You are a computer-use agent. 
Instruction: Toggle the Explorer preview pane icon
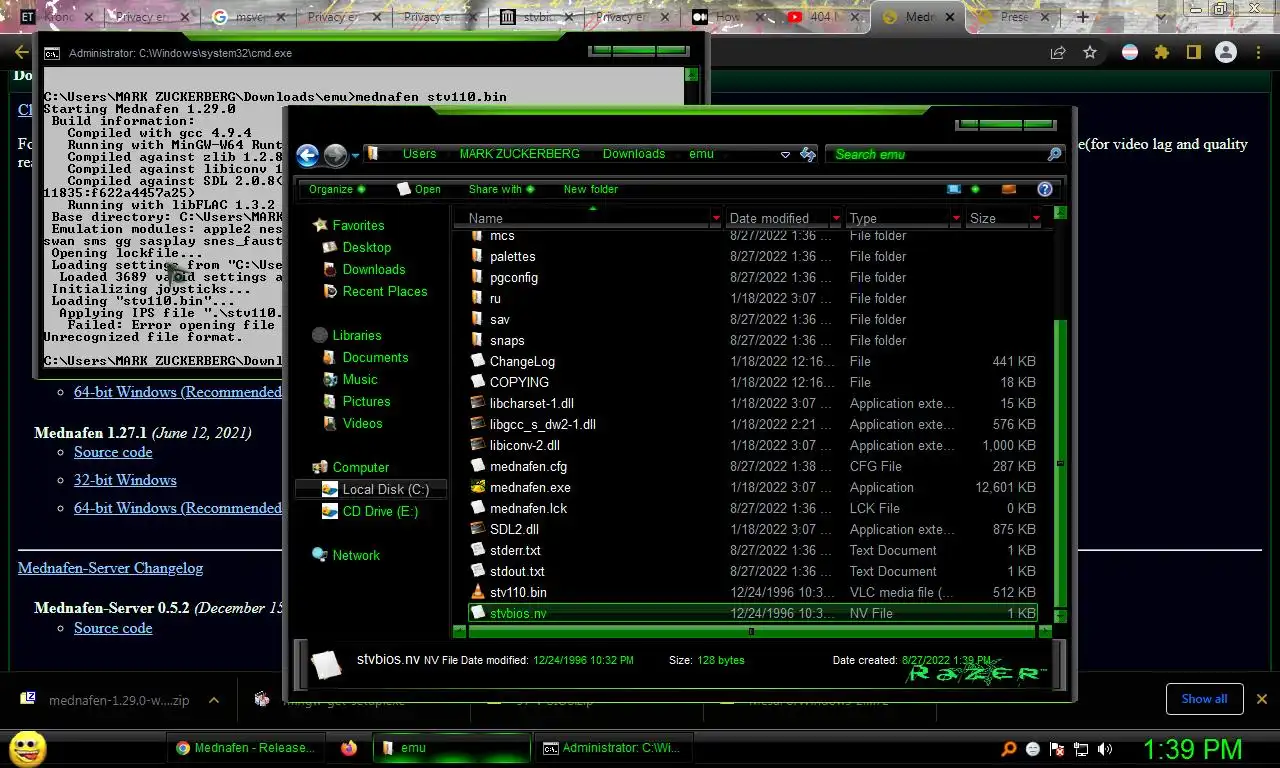tap(1009, 189)
